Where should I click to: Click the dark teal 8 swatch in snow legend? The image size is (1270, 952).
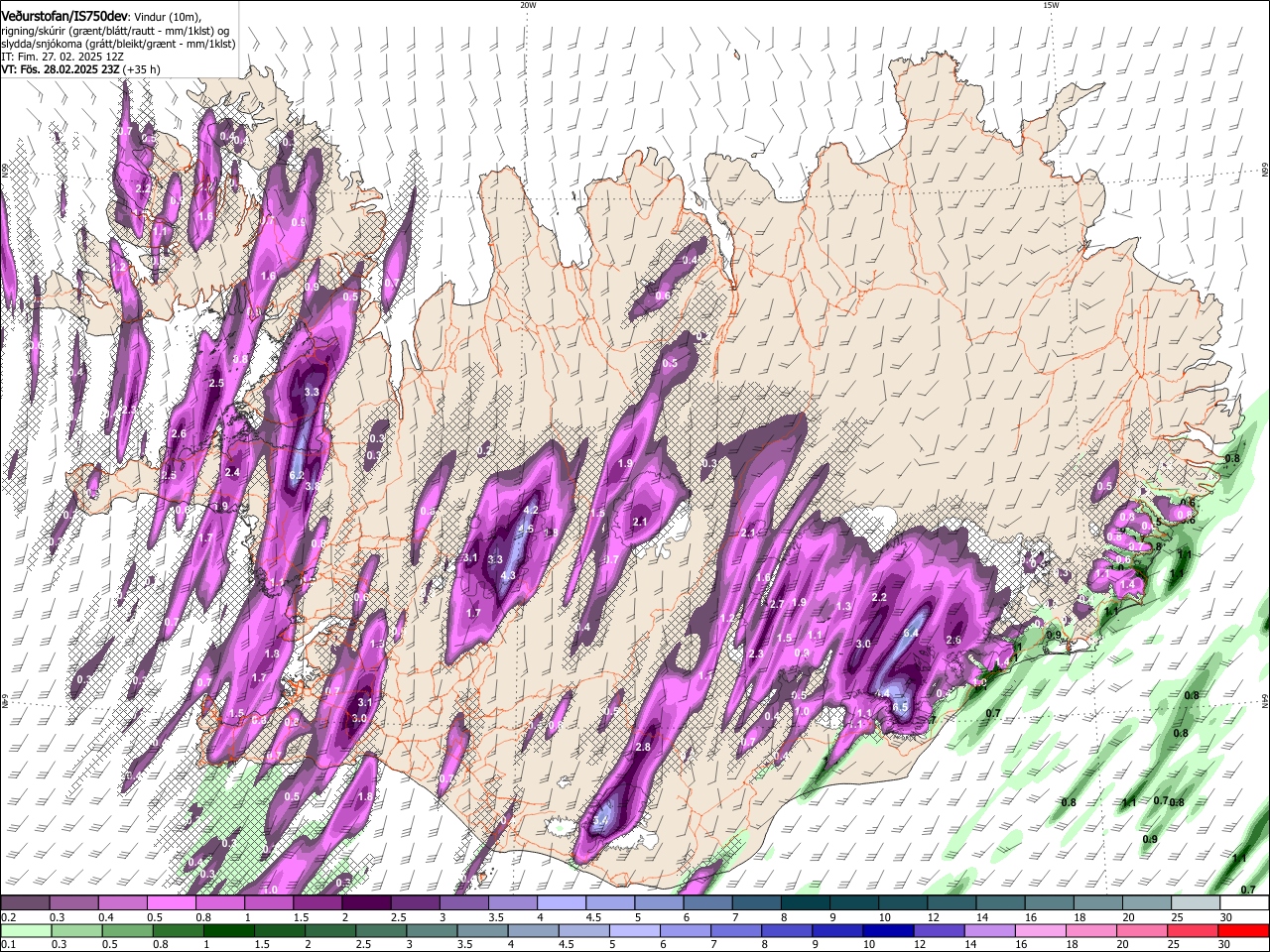click(804, 903)
